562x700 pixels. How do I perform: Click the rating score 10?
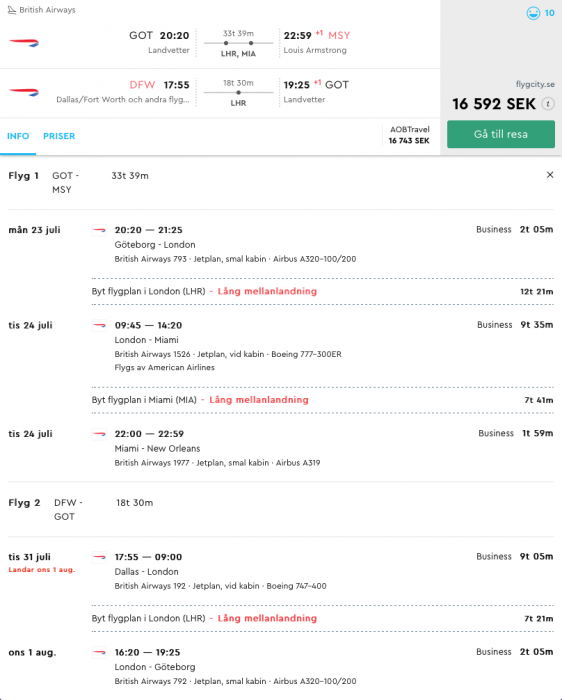tap(550, 13)
